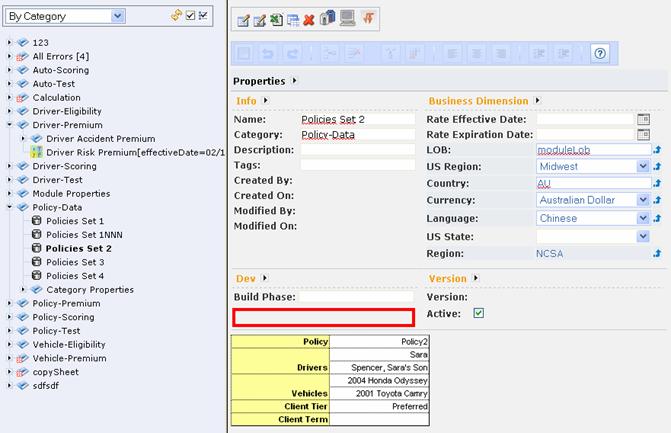This screenshot has height=433, width=671.
Task: Click the Preferred Client Tier cell
Action: 379,406
